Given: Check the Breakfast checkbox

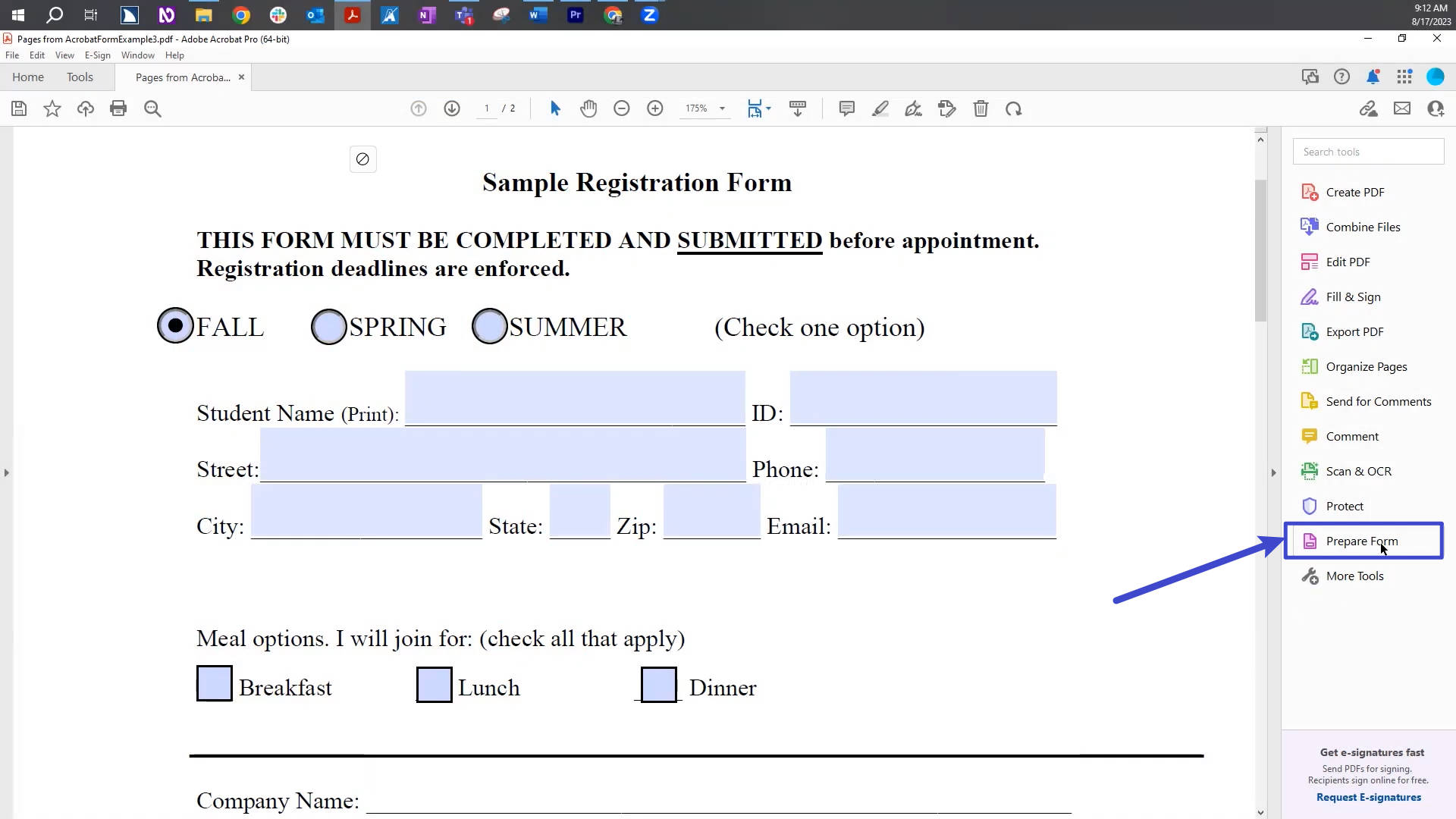Looking at the screenshot, I should click(x=215, y=683).
